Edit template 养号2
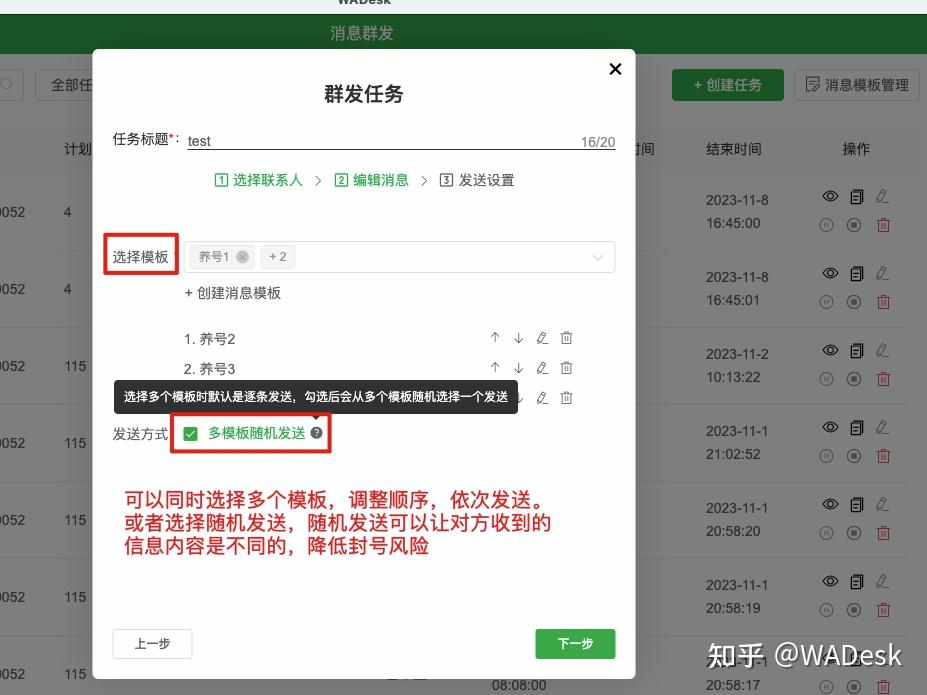927x695 pixels. [x=542, y=337]
